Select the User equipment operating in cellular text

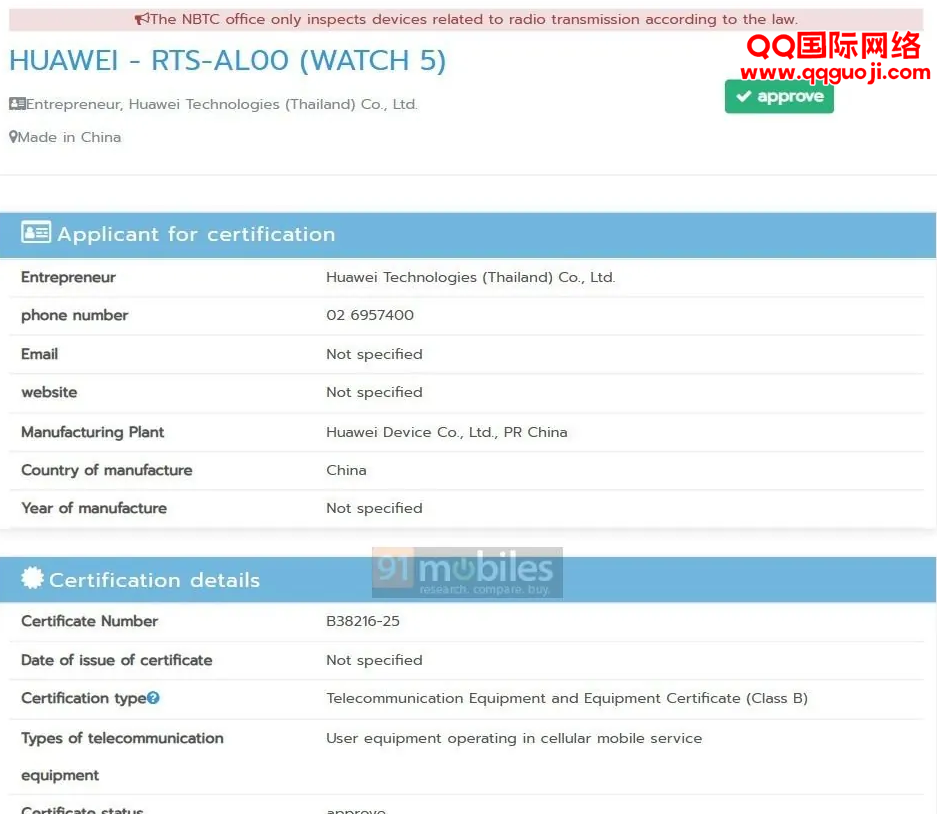[x=514, y=739]
